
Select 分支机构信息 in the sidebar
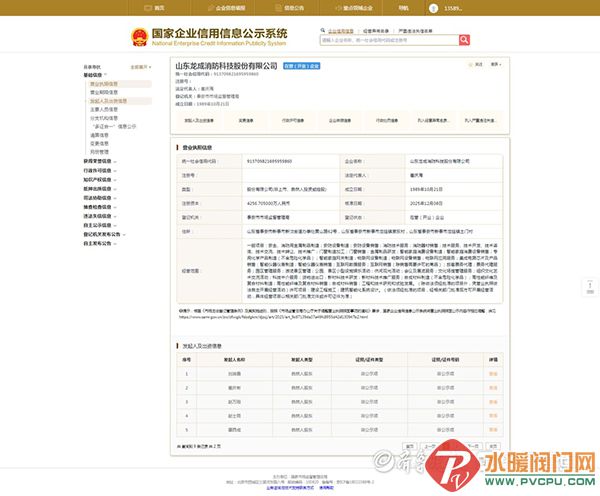pyautogui.click(x=104, y=118)
